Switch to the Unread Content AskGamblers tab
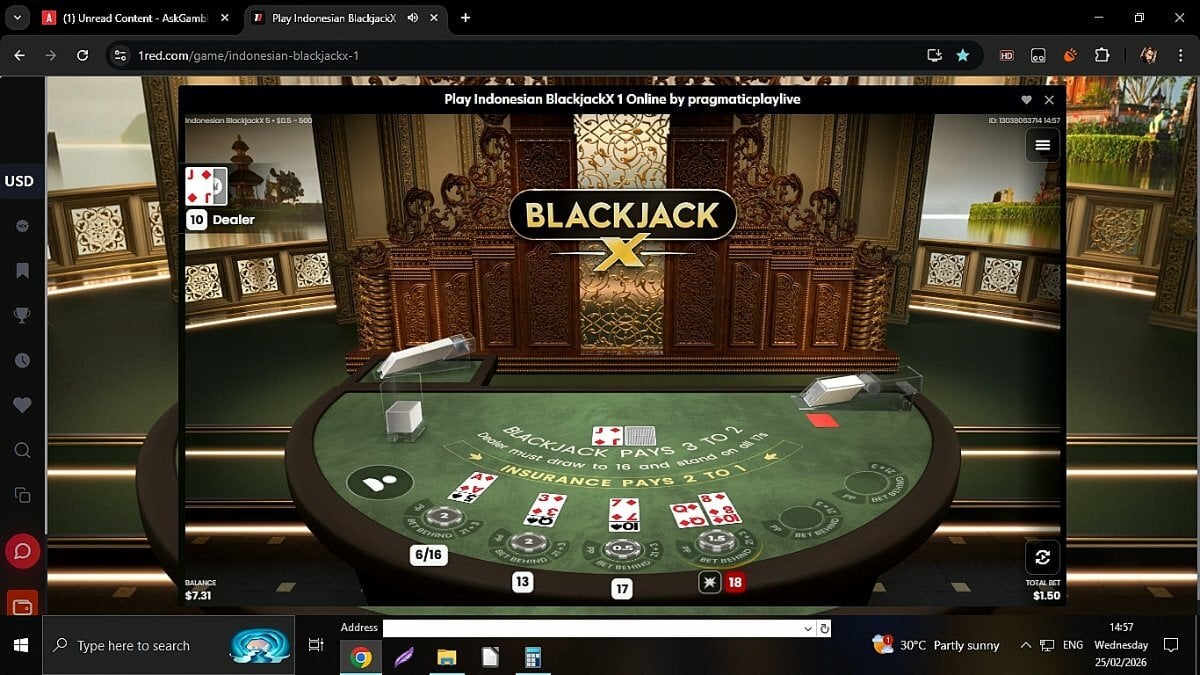The height and width of the screenshot is (675, 1200). coord(135,18)
